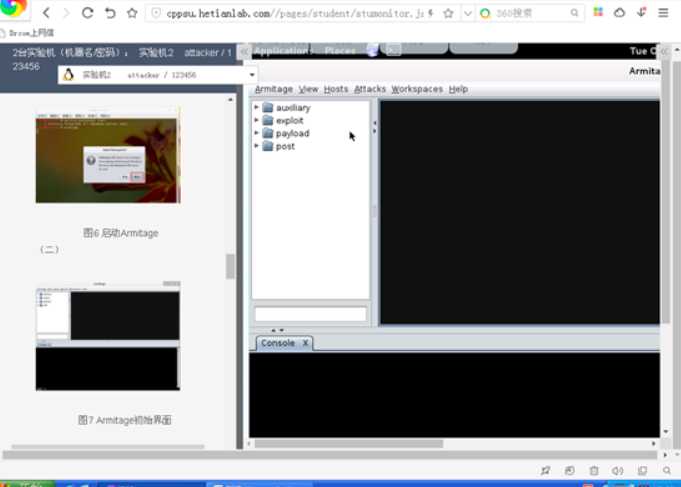Click the address bar URL
The height and width of the screenshot is (487, 681).
tap(295, 13)
